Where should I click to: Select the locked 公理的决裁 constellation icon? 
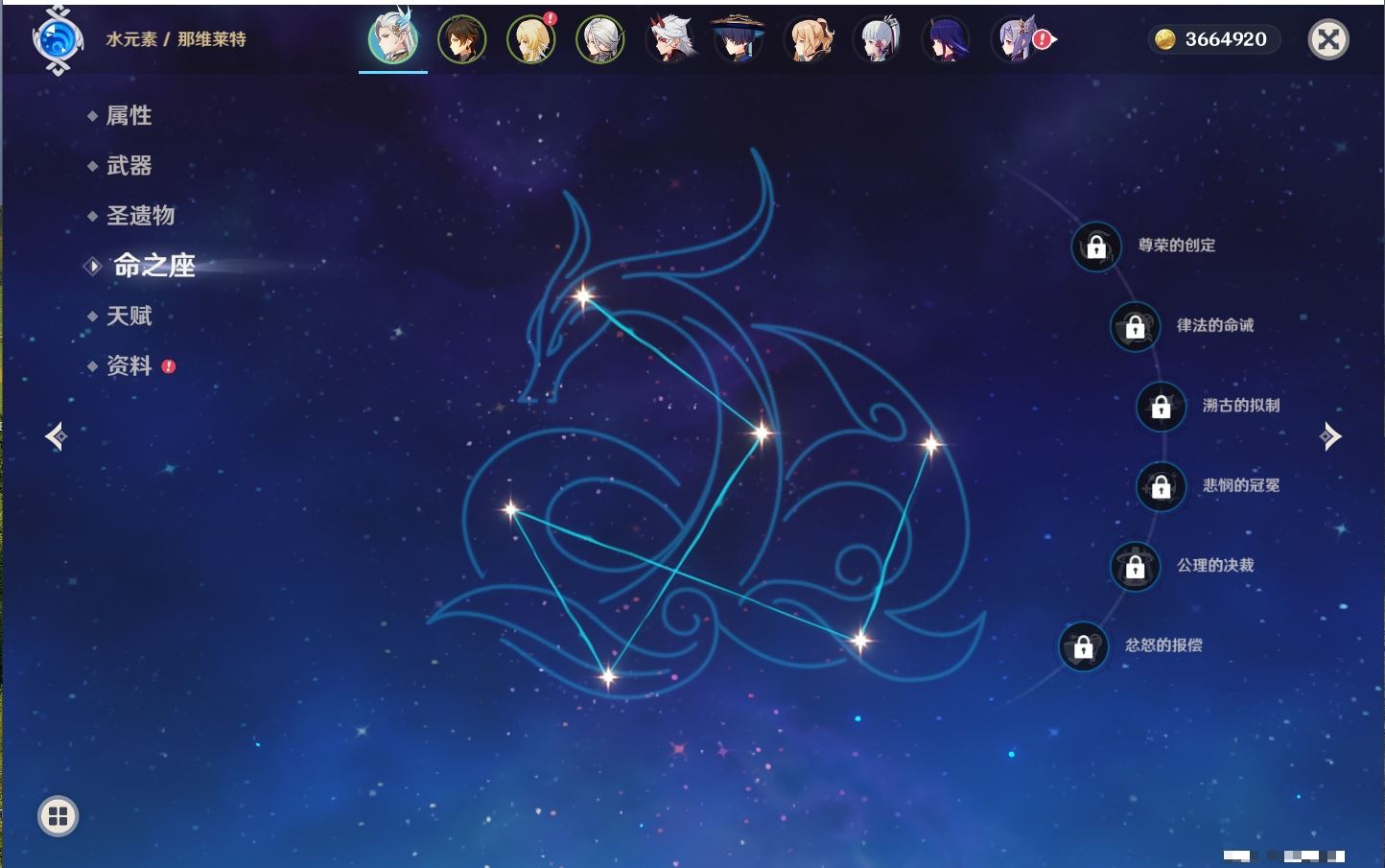point(1135,566)
